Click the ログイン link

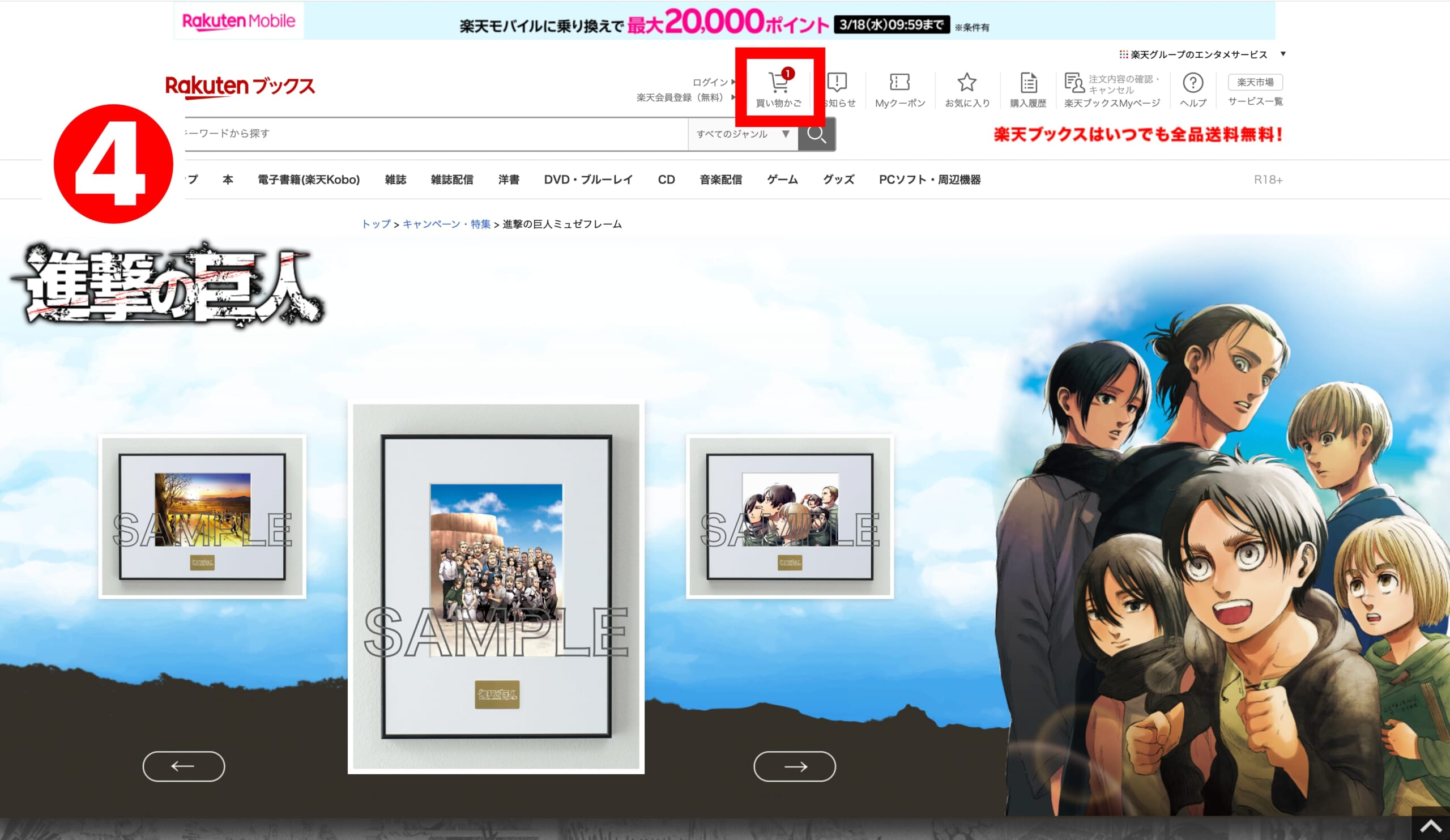710,82
